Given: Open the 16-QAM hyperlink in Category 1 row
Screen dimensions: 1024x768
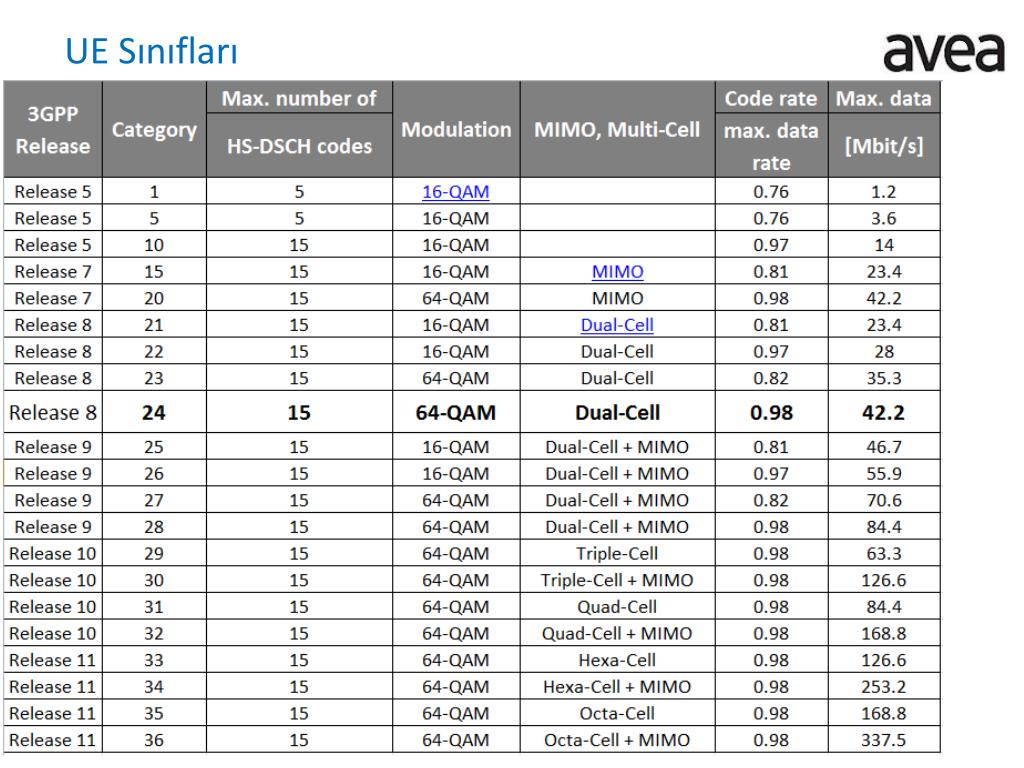Looking at the screenshot, I should (x=455, y=192).
